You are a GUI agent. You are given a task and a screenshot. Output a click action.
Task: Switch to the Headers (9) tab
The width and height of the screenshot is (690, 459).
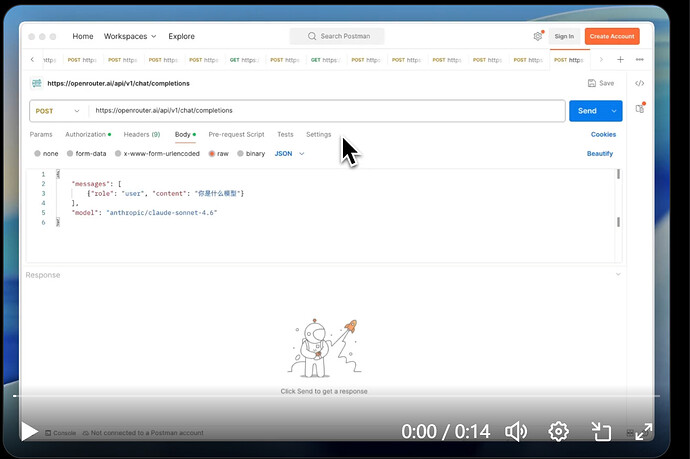142,134
